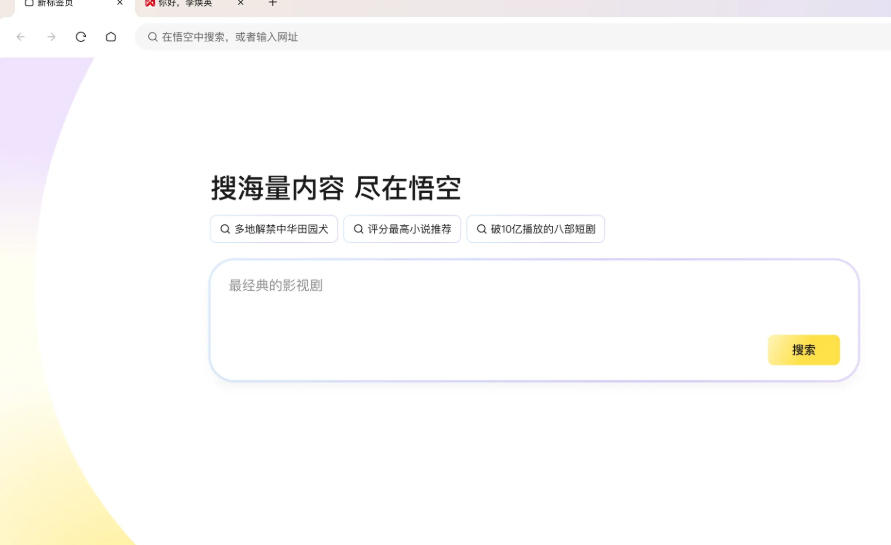The width and height of the screenshot is (891, 545).
Task: Search suggestion 破10亿播放的八部短剧
Action: (536, 229)
